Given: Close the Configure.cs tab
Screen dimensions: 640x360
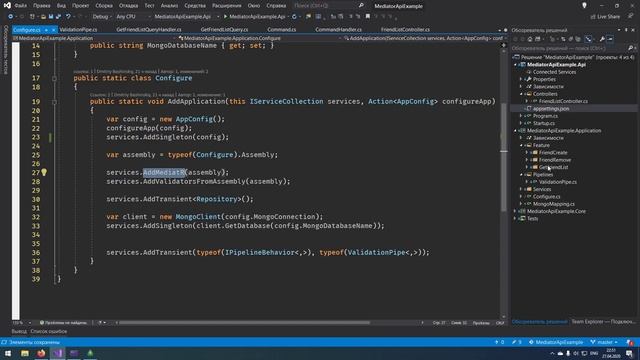Looking at the screenshot, I should pyautogui.click(x=53, y=30).
